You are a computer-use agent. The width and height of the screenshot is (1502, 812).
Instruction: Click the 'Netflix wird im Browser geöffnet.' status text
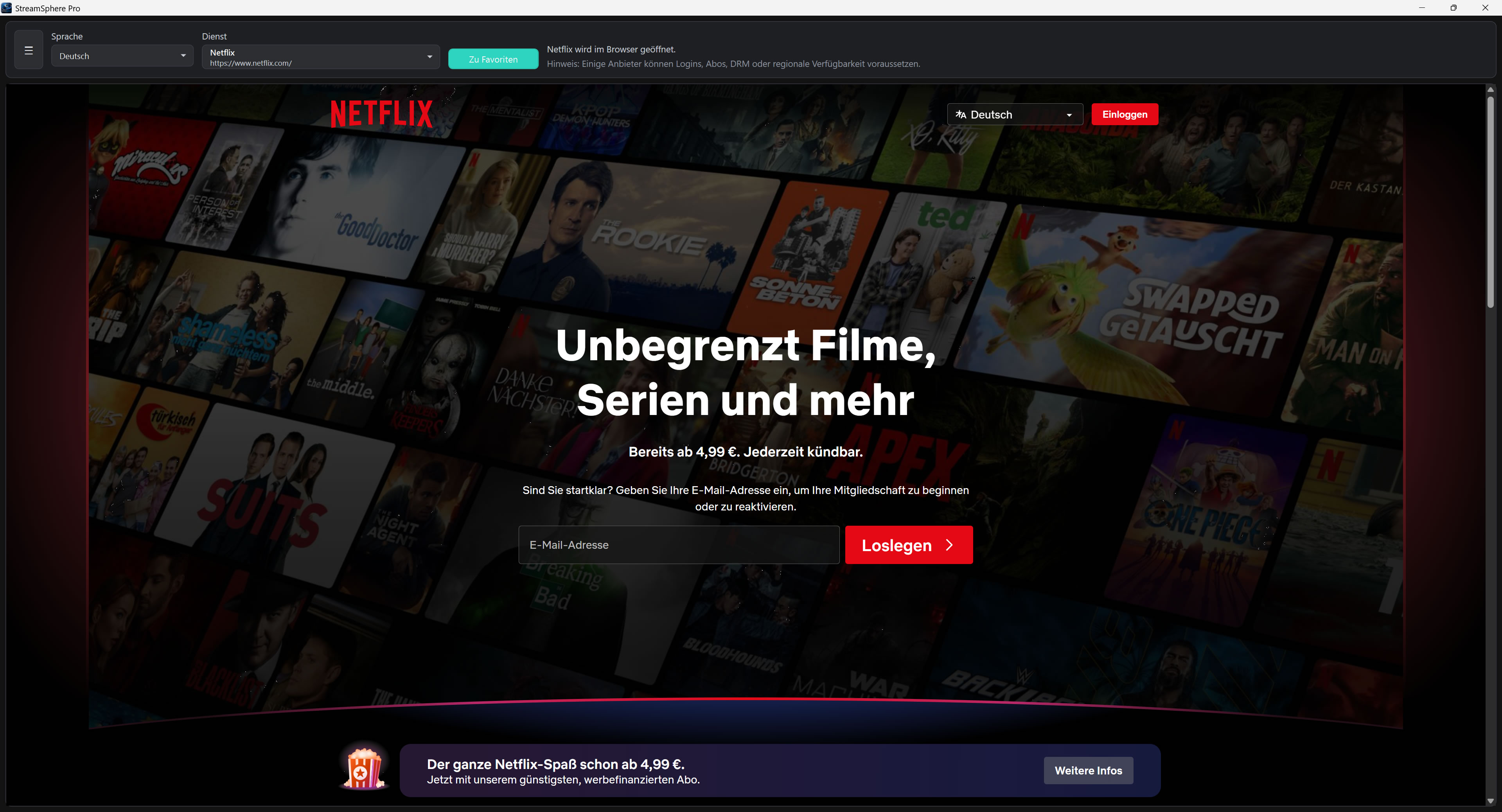pyautogui.click(x=611, y=50)
